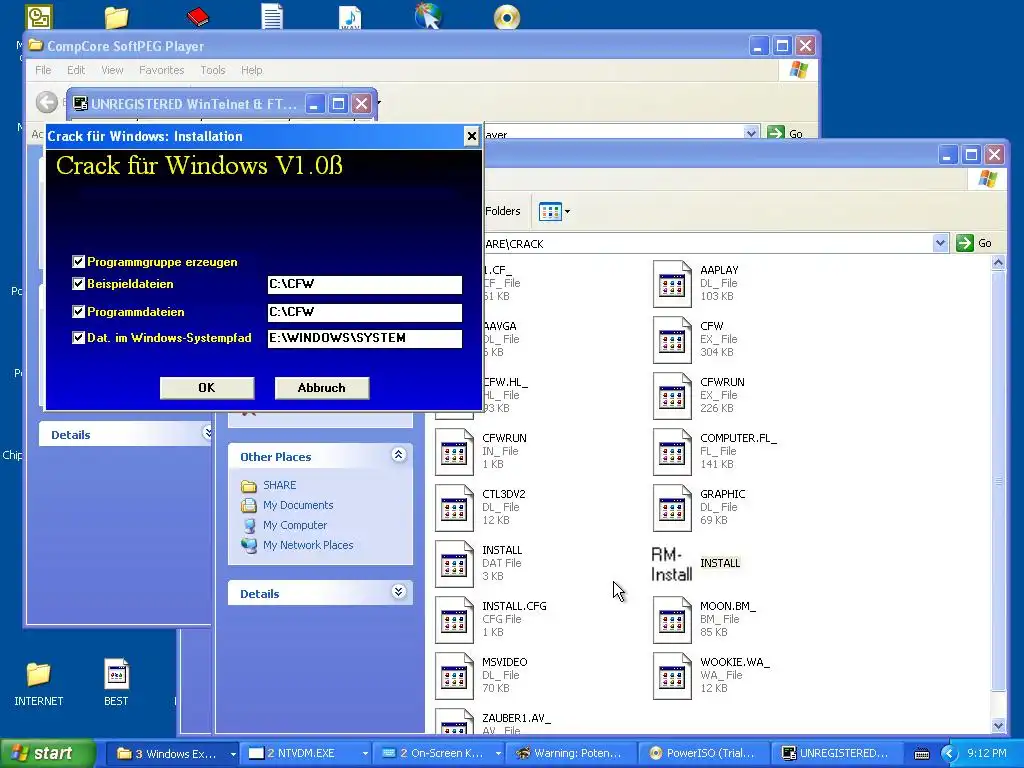The width and height of the screenshot is (1024, 768).
Task: Click the Back arrow in CompCore window
Action: click(x=46, y=102)
